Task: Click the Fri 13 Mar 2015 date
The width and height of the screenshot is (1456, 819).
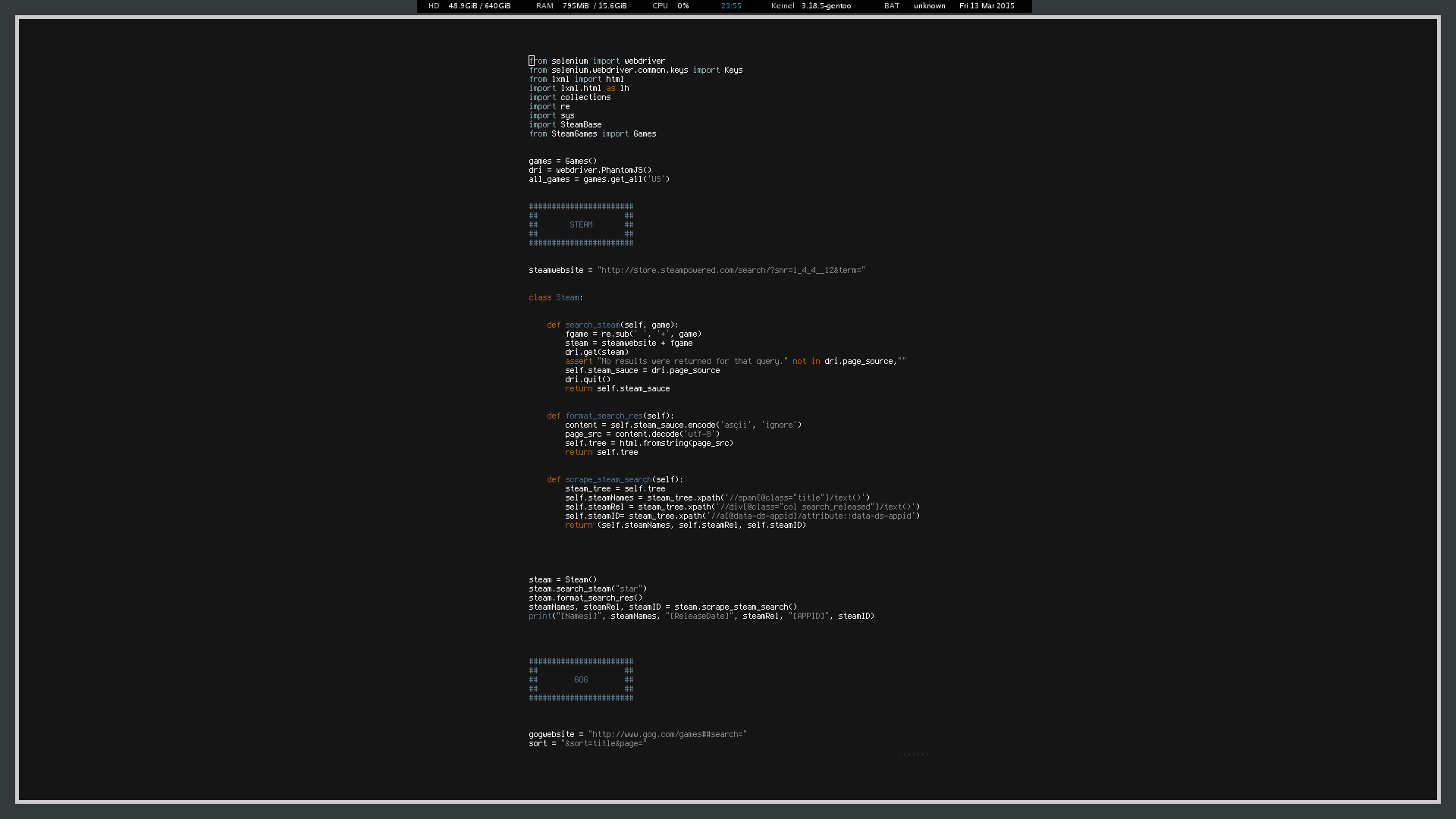Action: (986, 6)
